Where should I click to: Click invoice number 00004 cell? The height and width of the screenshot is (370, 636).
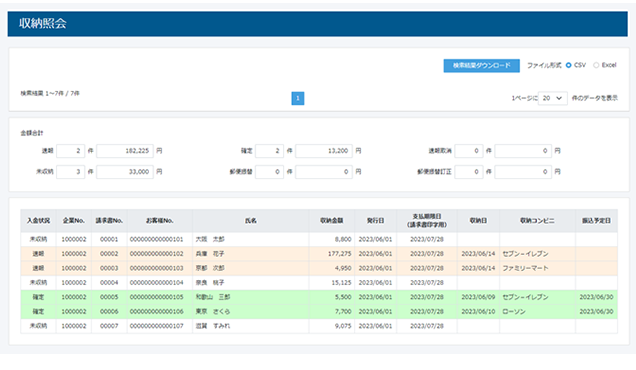[109, 283]
